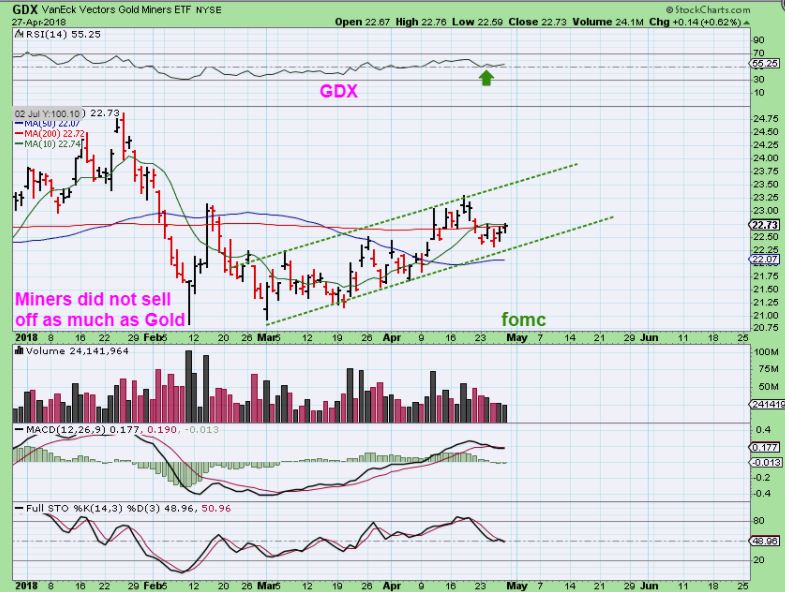Image resolution: width=785 pixels, height=592 pixels.
Task: Click the bar icon beside the Volume label
Action: [19, 351]
